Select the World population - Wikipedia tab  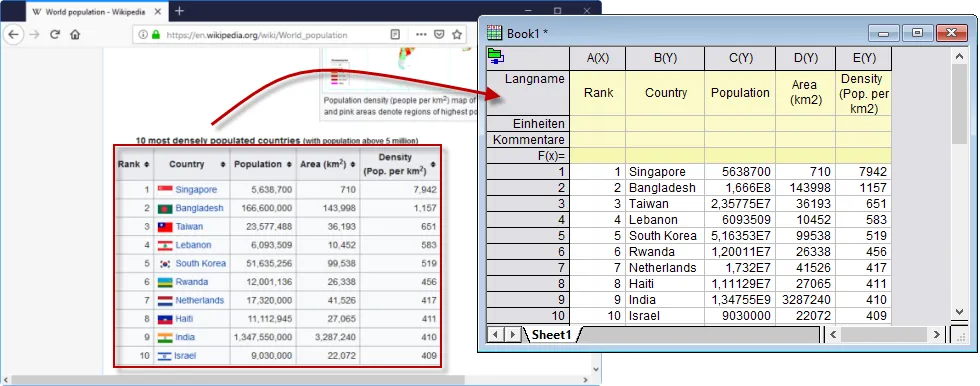pyautogui.click(x=97, y=11)
